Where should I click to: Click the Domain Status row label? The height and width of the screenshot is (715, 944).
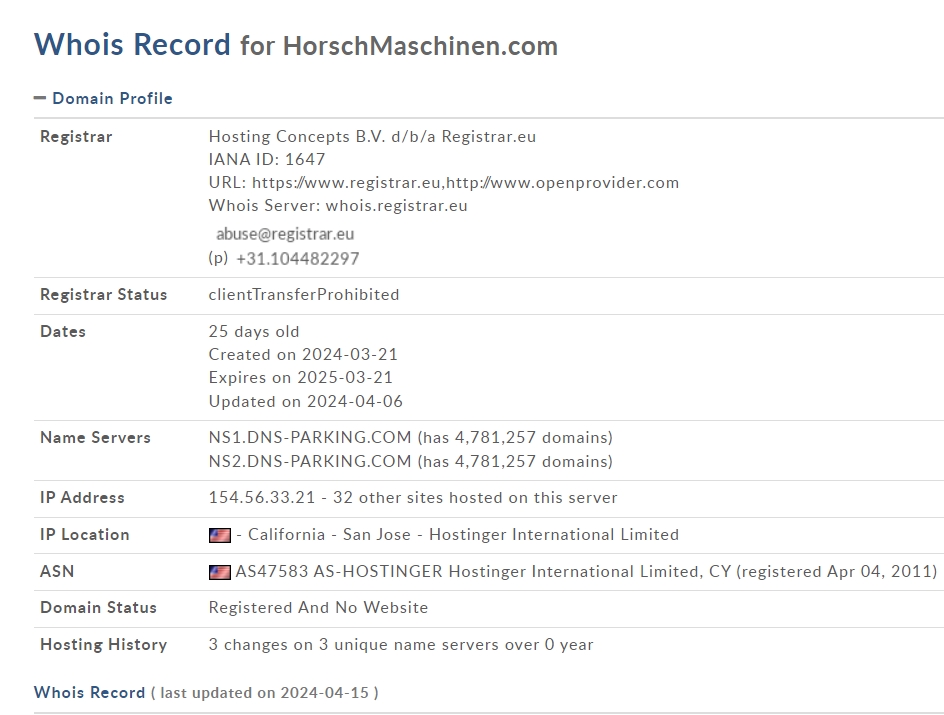[x=99, y=608]
